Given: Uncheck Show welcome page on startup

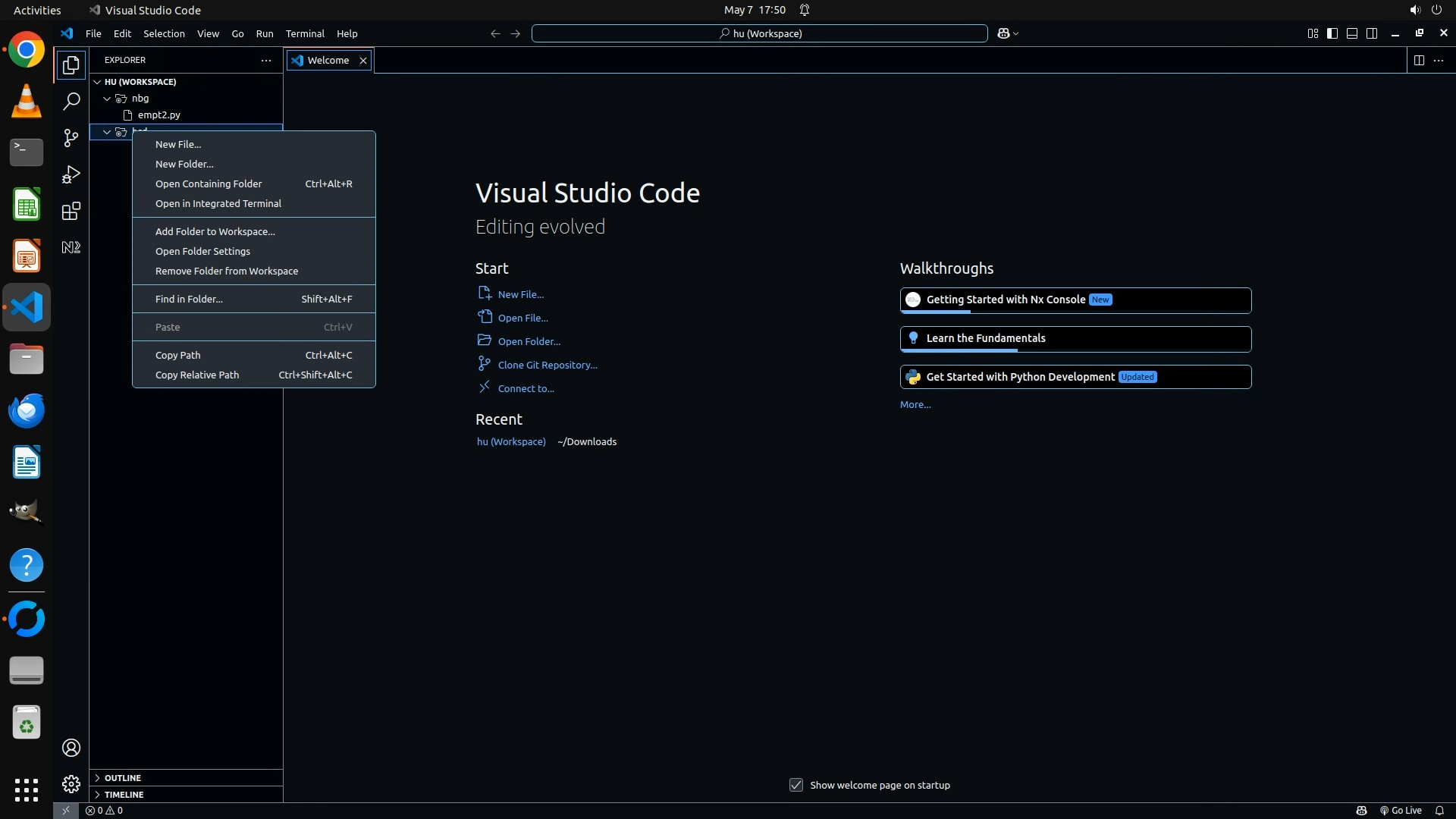Looking at the screenshot, I should [x=795, y=785].
